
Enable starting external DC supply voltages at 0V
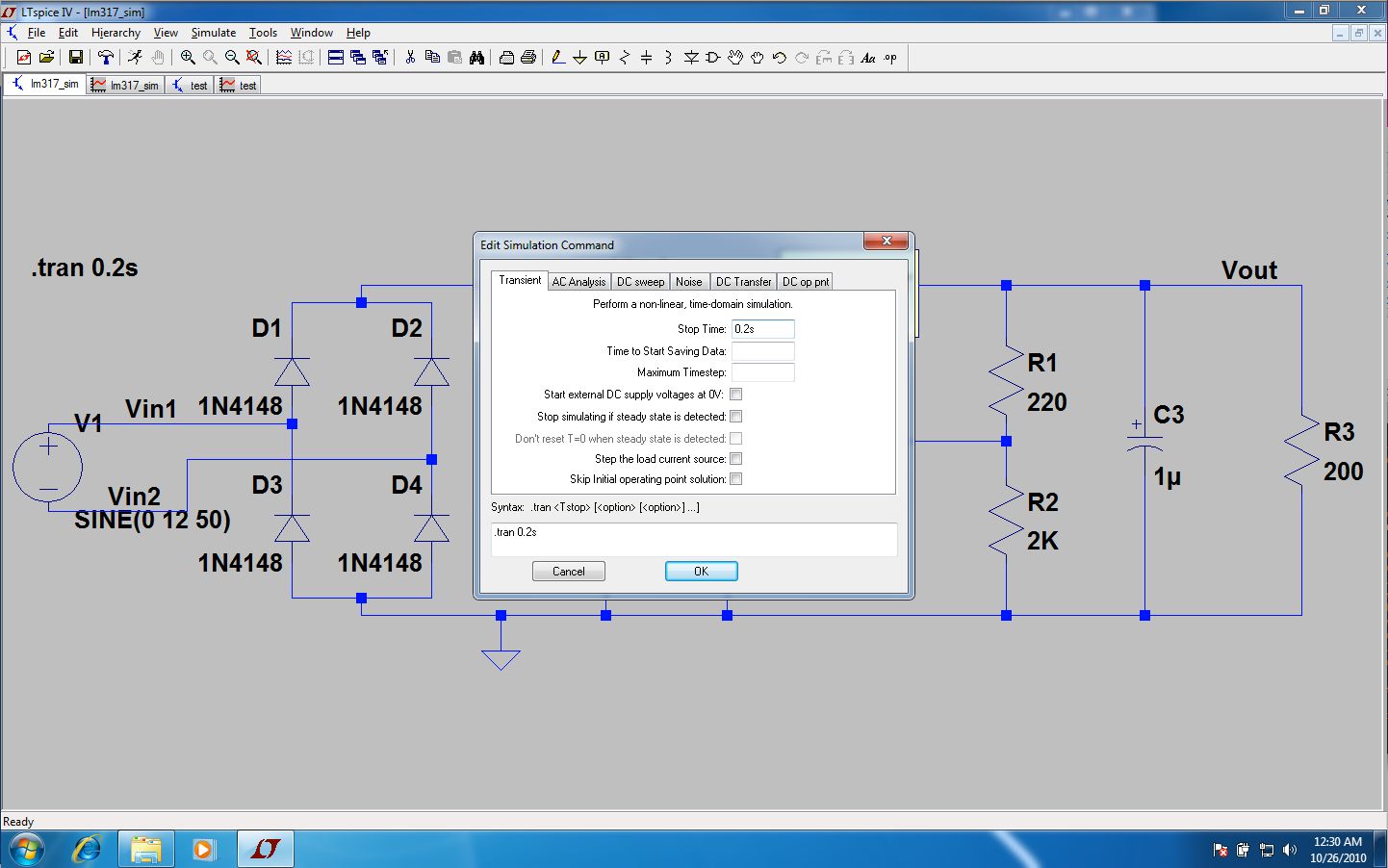point(735,394)
